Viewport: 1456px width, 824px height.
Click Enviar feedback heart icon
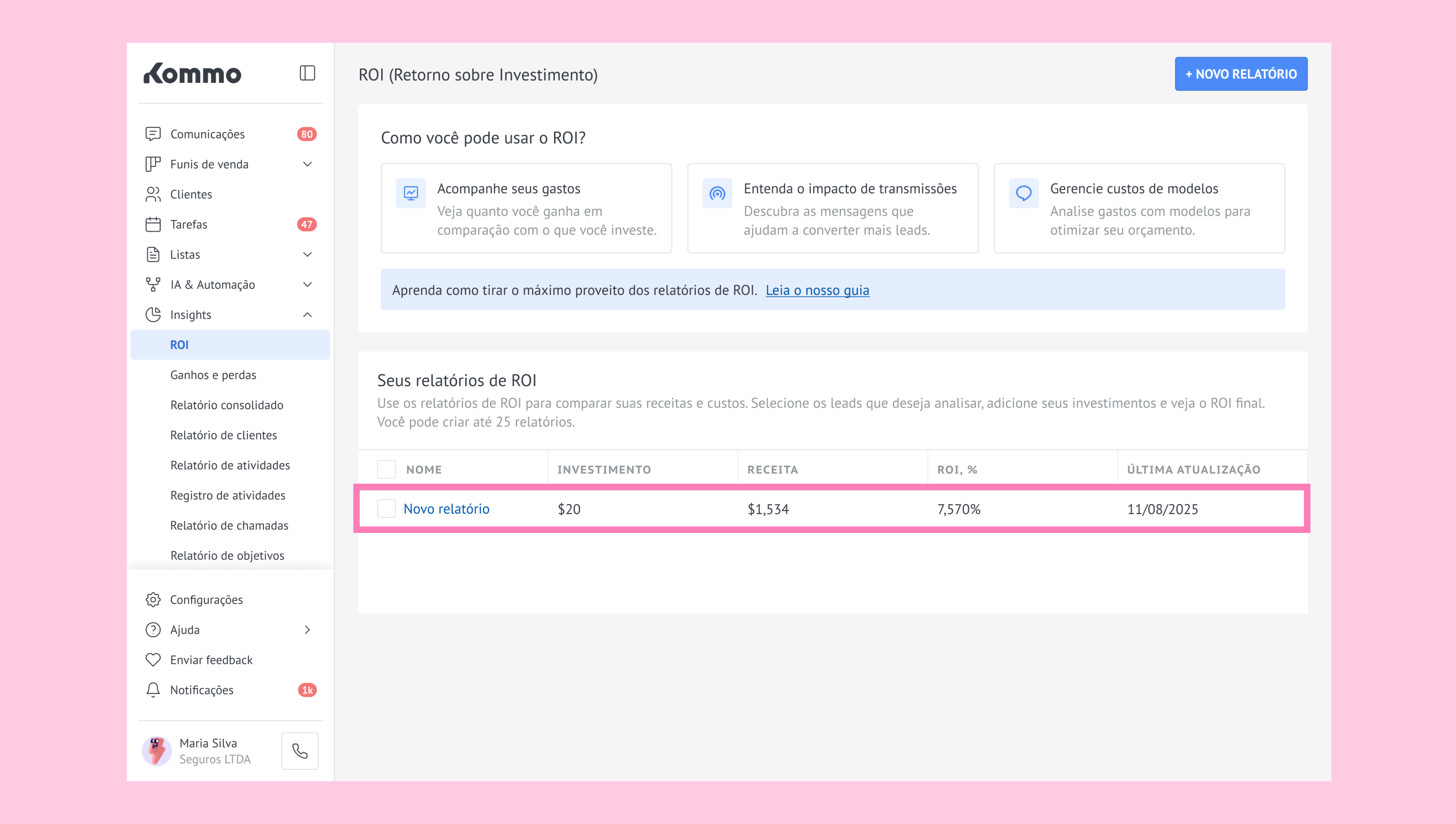pyautogui.click(x=153, y=660)
